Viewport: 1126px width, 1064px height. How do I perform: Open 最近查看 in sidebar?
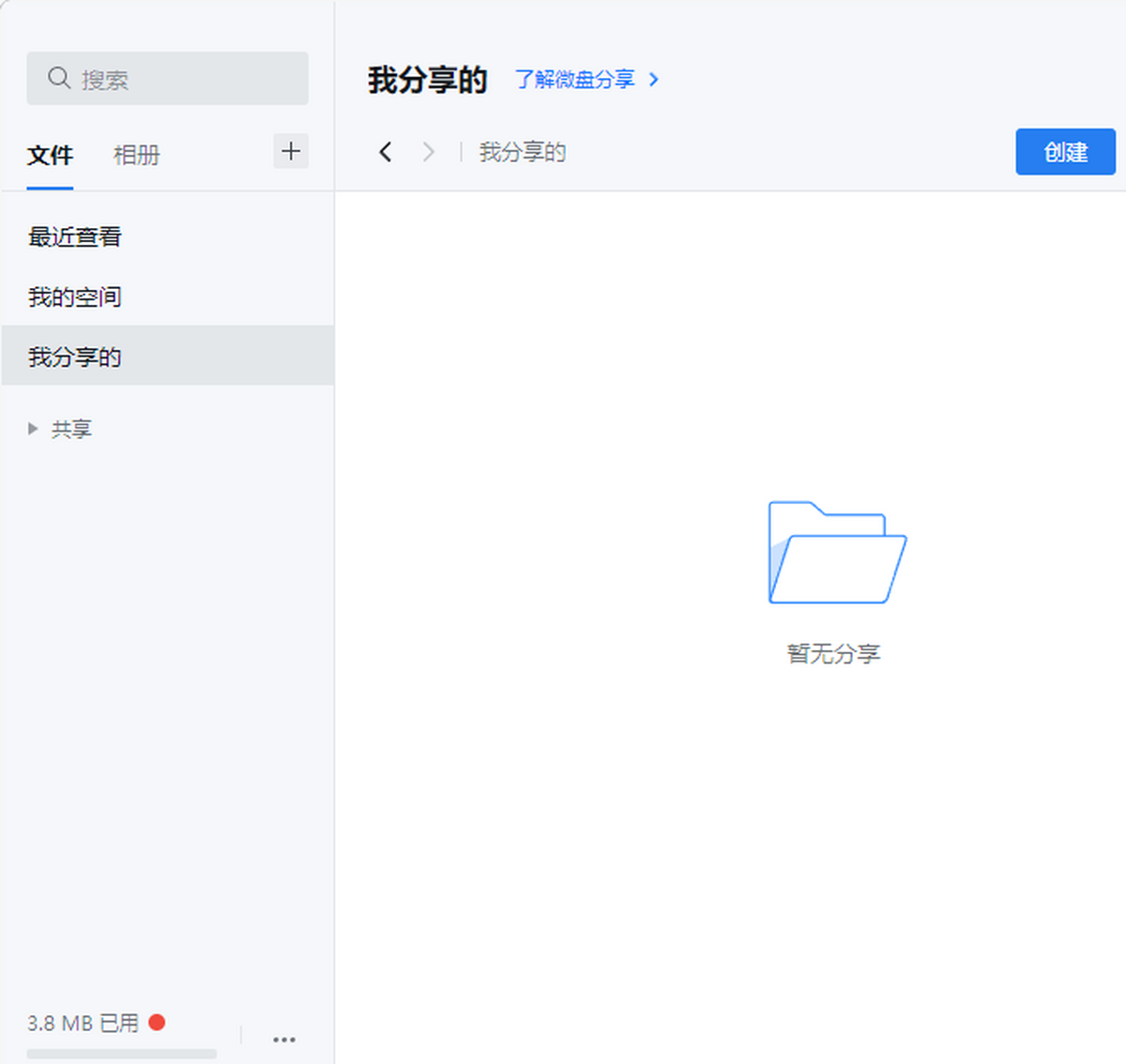168,236
